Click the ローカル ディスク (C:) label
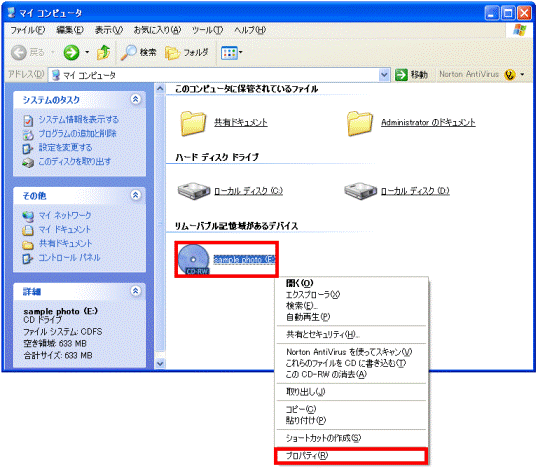Image resolution: width=538 pixels, height=469 pixels. pyautogui.click(x=248, y=191)
